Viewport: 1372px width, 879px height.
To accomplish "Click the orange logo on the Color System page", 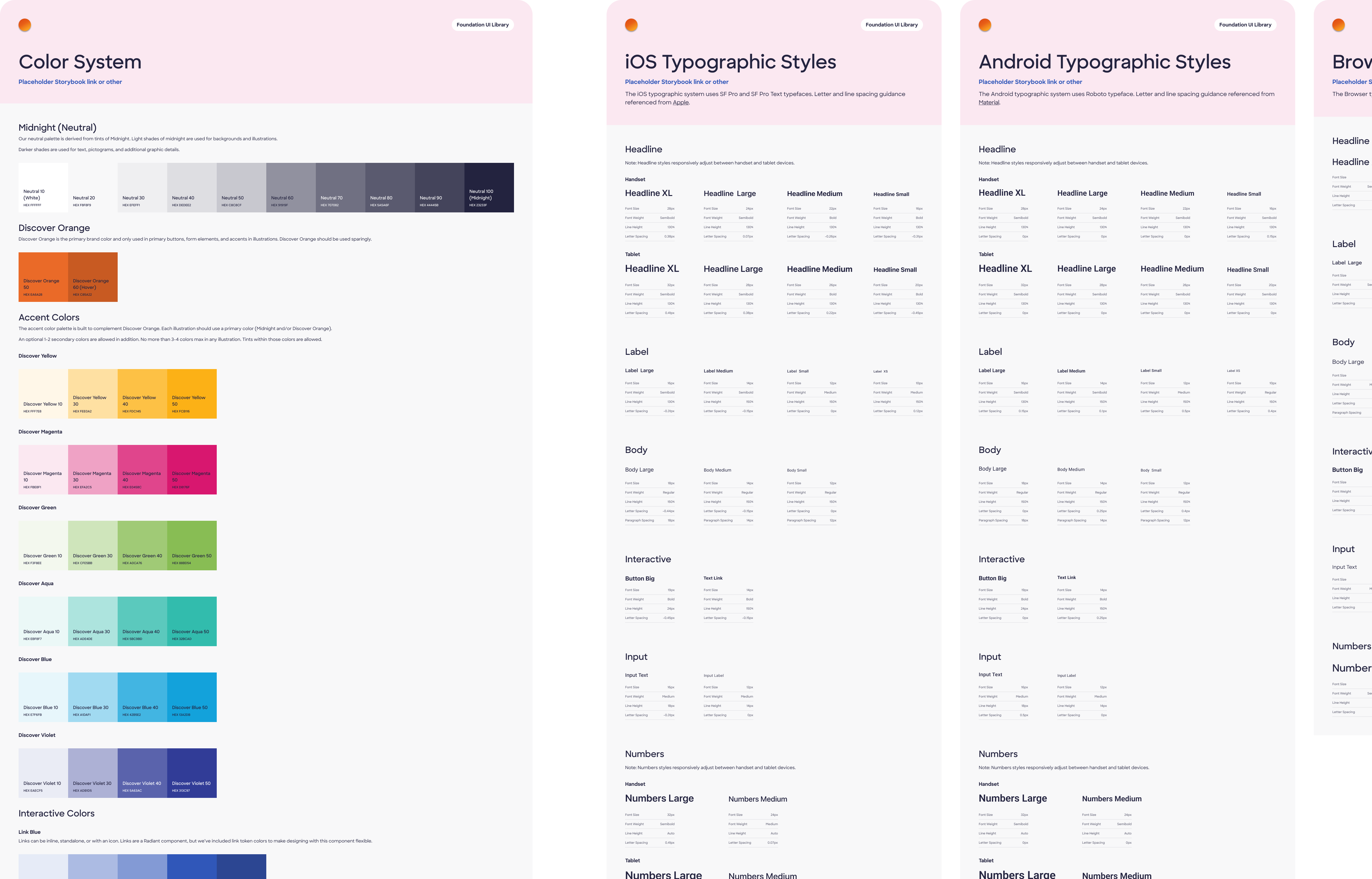I will (25, 24).
